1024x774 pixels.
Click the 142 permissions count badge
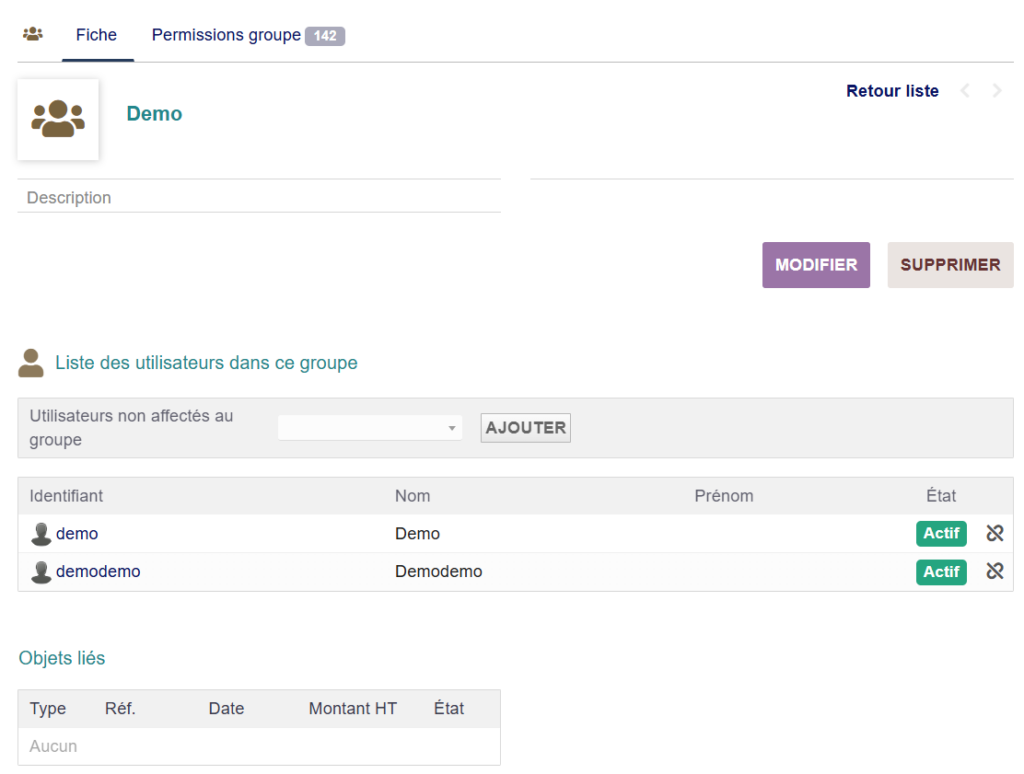coord(325,36)
